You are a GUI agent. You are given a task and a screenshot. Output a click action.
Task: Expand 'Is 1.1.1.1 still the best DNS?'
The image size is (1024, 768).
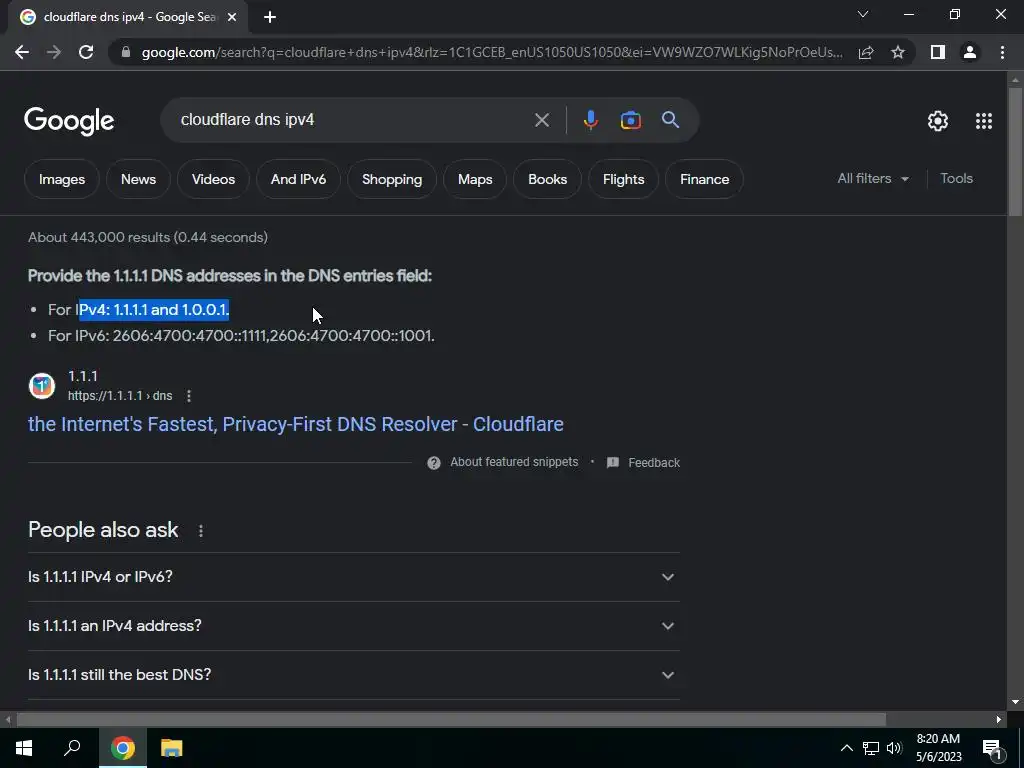353,675
